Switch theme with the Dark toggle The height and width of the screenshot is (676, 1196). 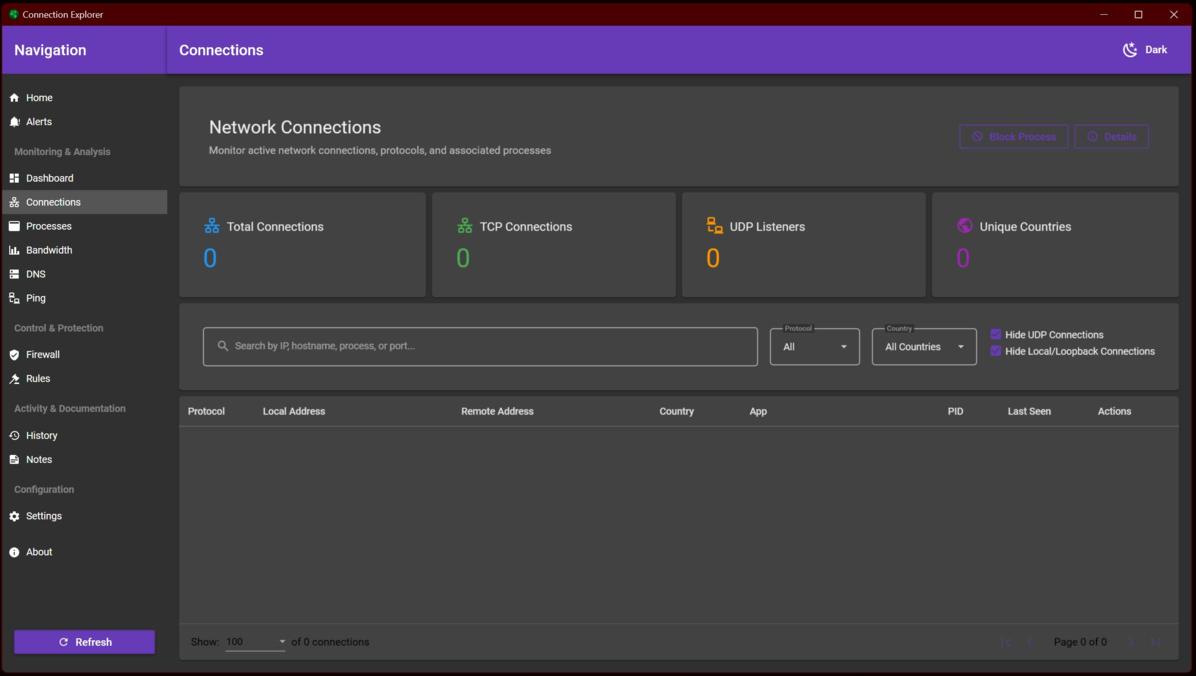coord(1145,50)
